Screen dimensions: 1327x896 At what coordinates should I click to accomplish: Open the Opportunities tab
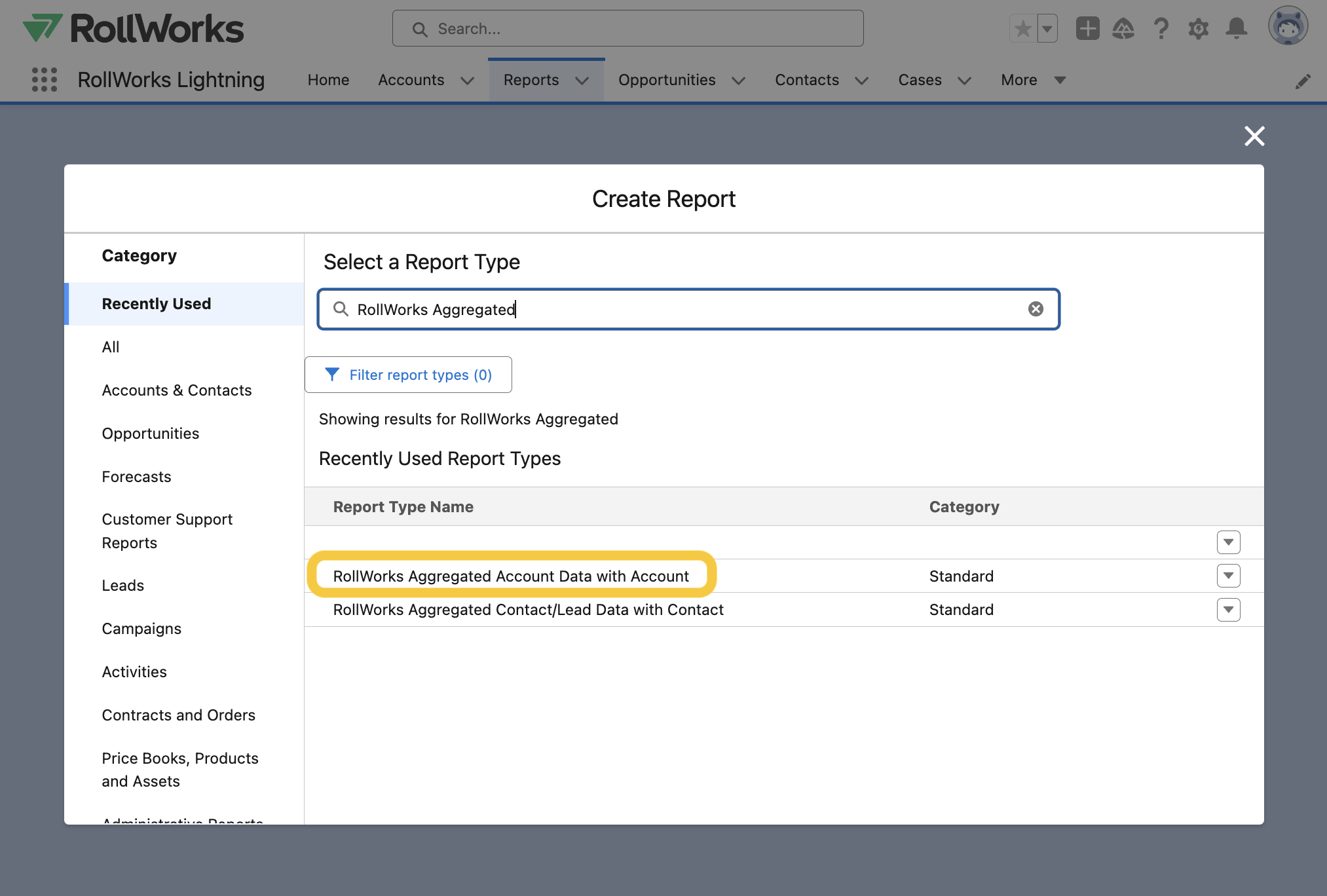667,80
